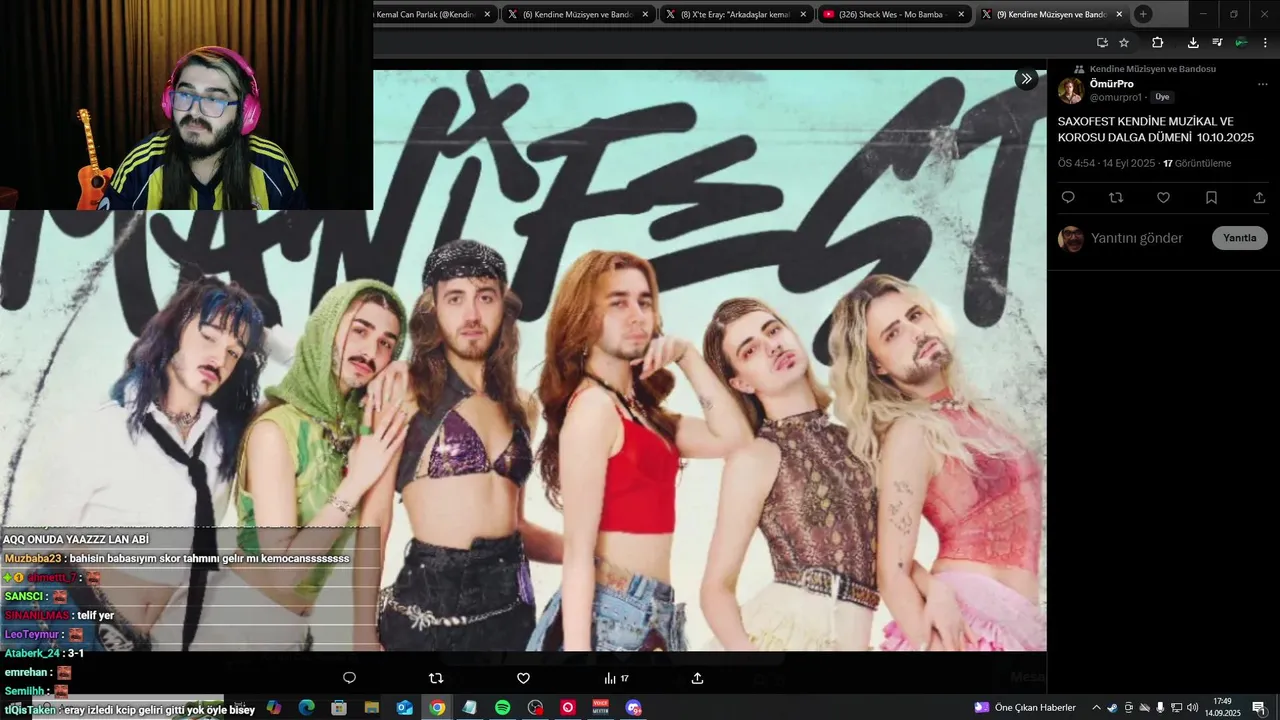Bookmark this page with star icon

coord(1124,42)
